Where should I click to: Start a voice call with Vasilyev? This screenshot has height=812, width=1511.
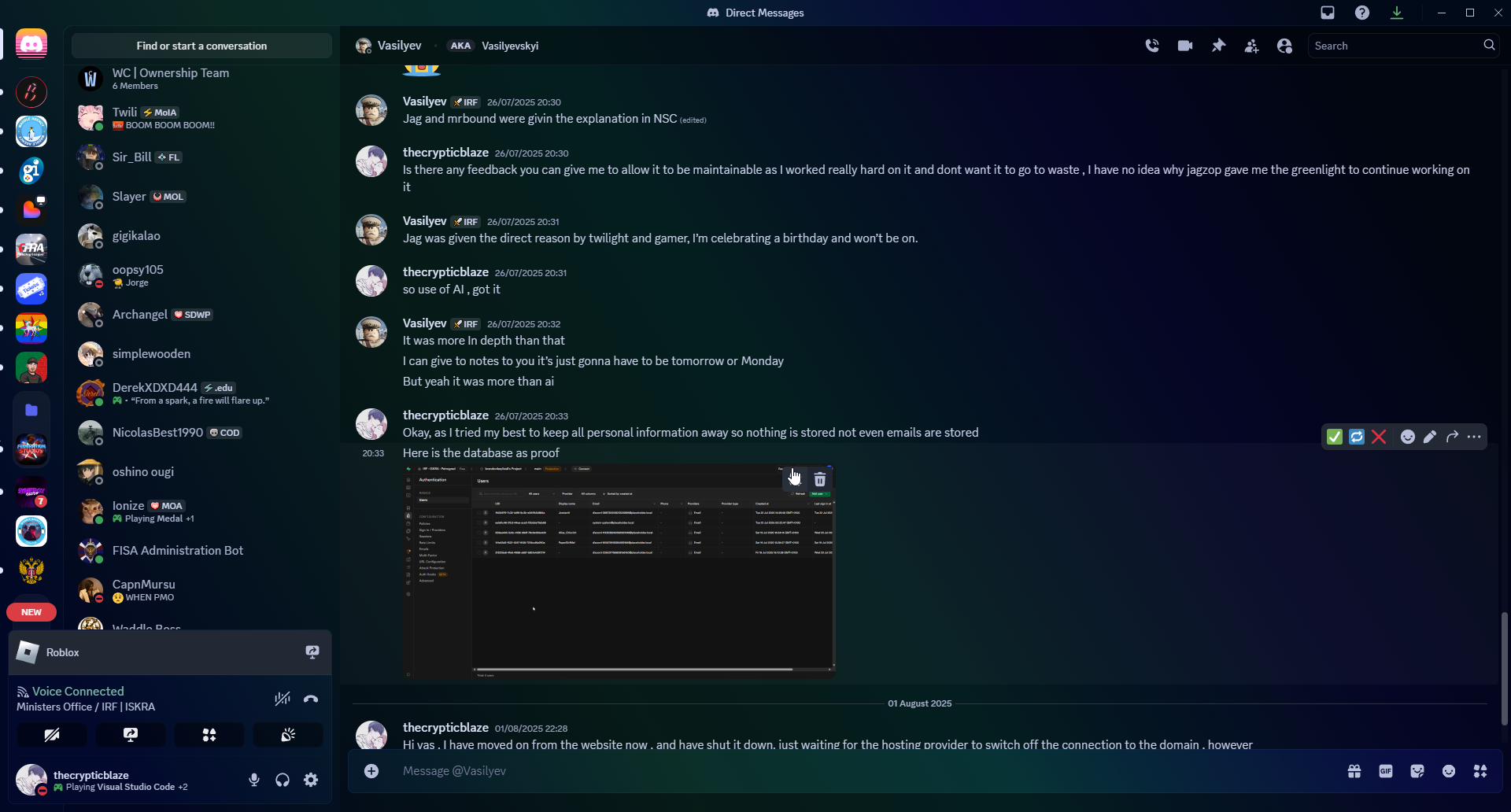coord(1152,46)
